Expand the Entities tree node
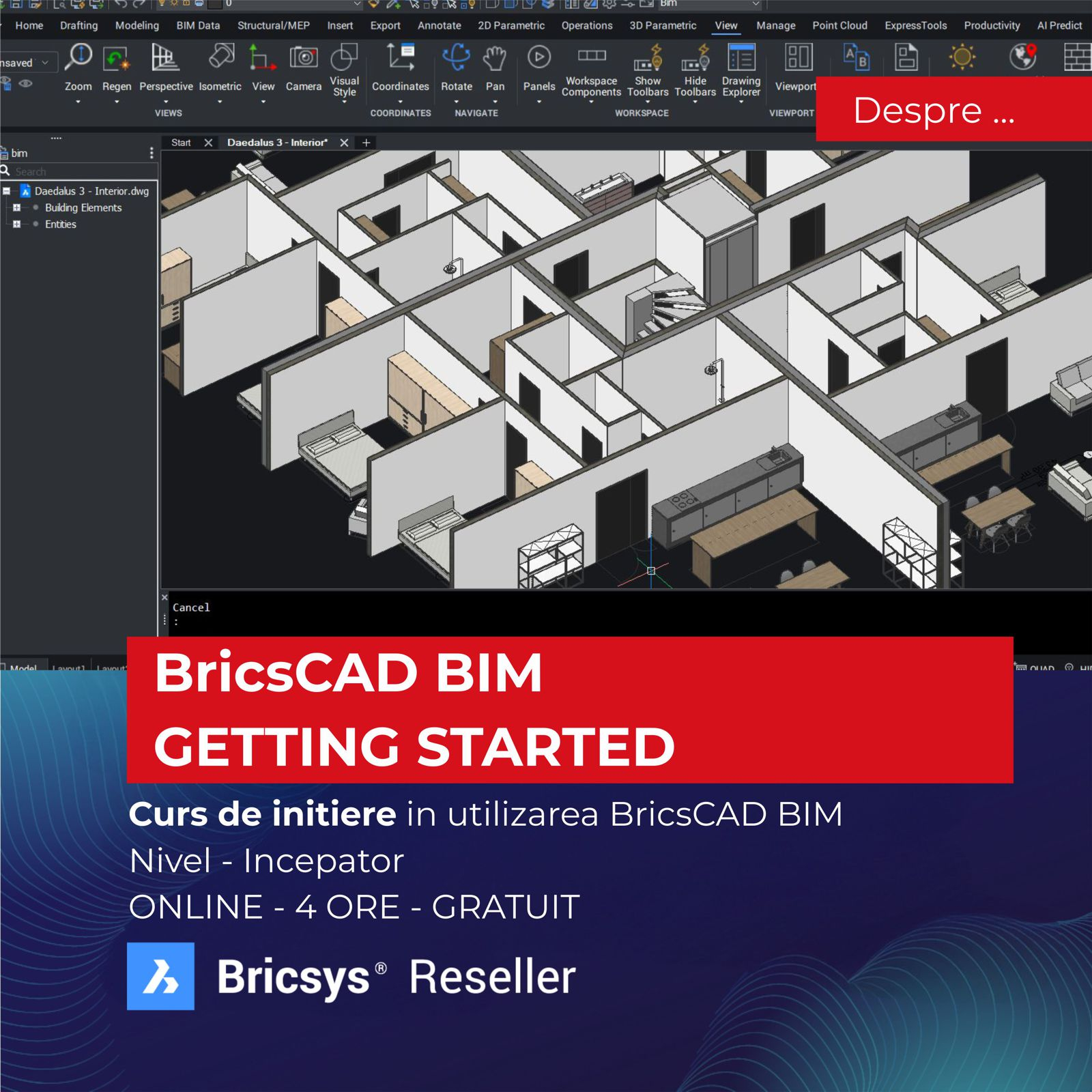The width and height of the screenshot is (1092, 1092). coord(17,224)
